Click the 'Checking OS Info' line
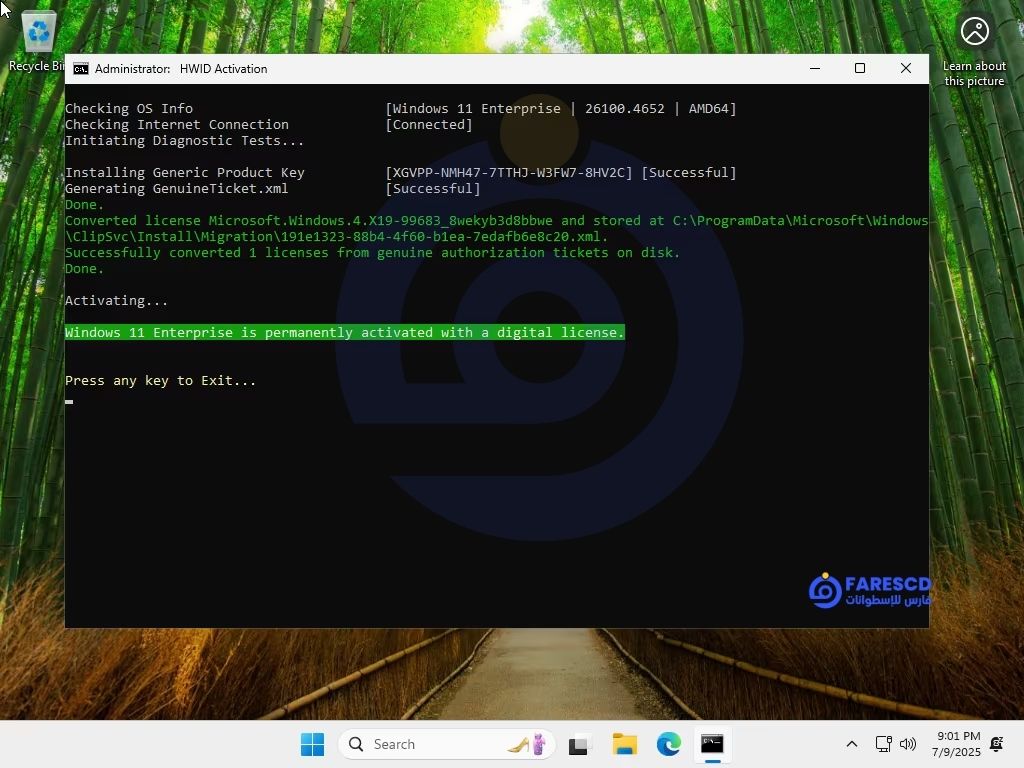Viewport: 1024px width, 768px height. (129, 108)
